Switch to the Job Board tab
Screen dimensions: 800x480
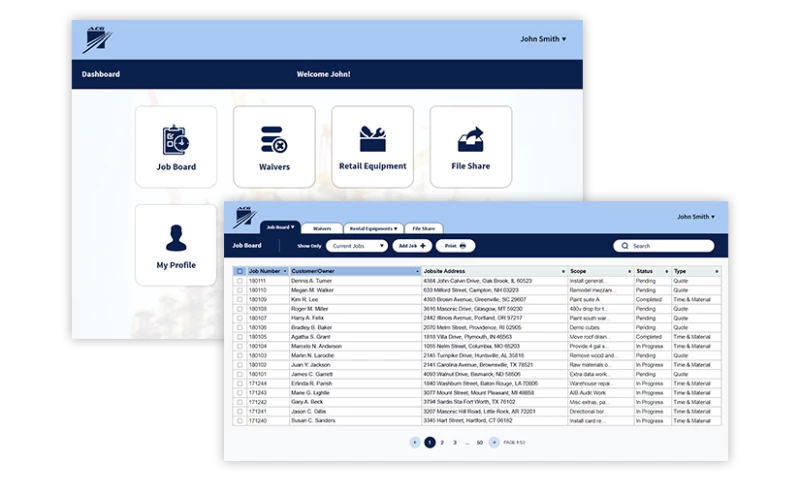[x=280, y=228]
